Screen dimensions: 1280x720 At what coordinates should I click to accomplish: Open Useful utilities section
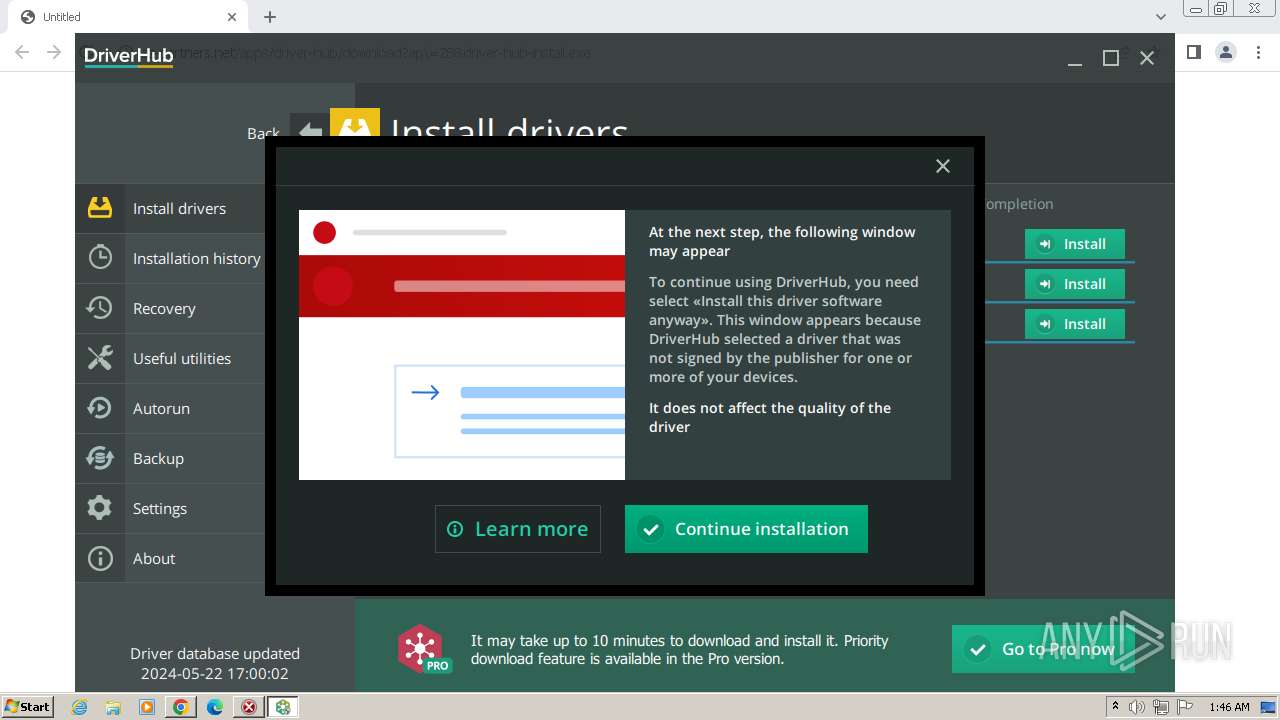tap(170, 358)
